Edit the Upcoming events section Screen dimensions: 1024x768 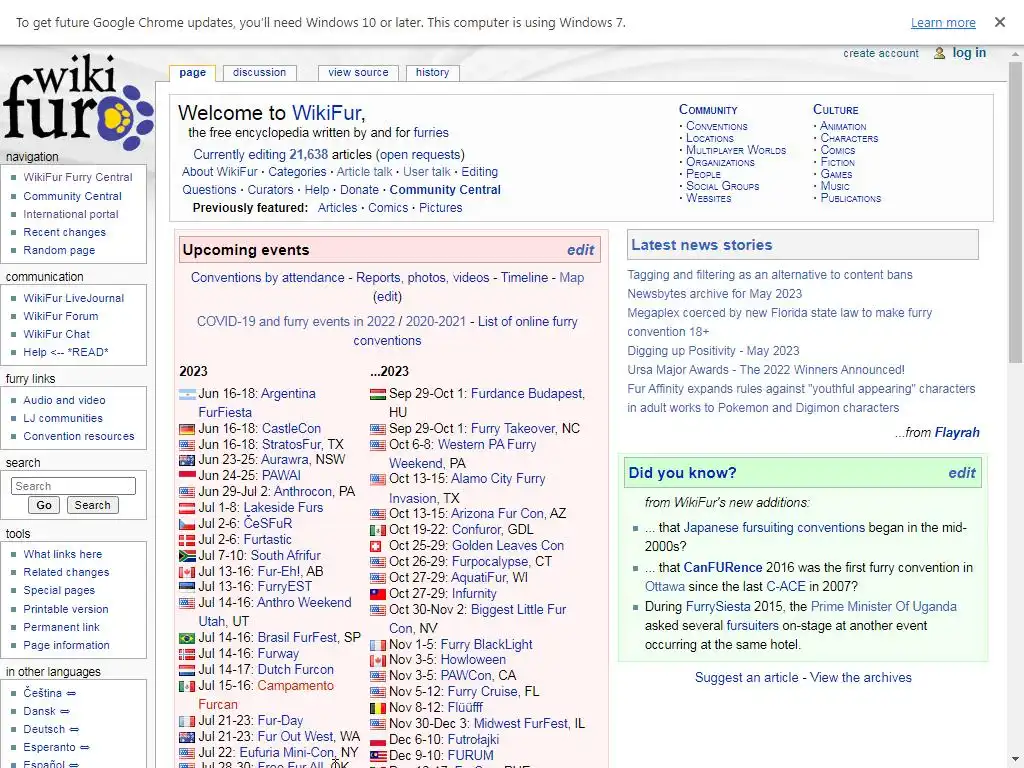pos(580,250)
